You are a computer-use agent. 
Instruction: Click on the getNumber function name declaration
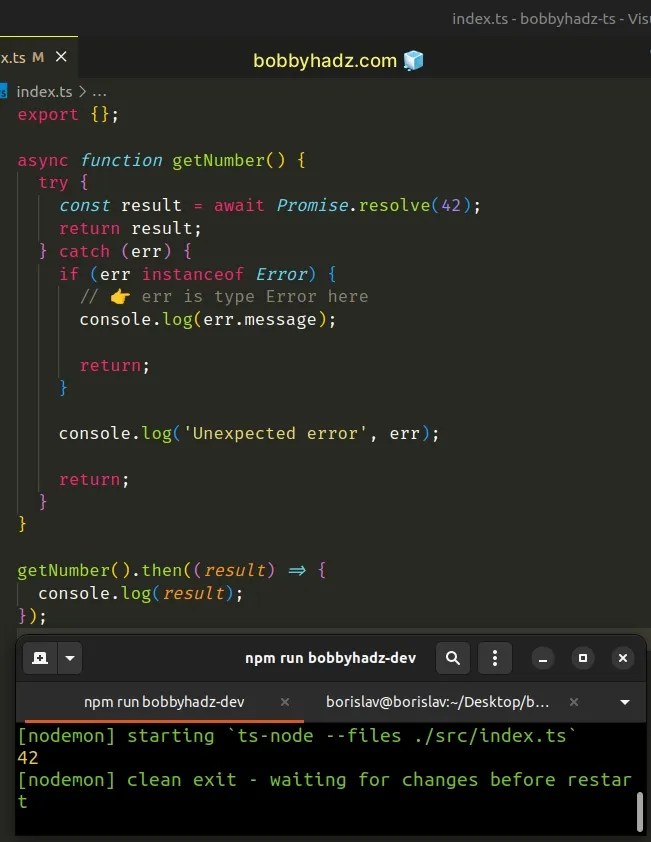(218, 160)
